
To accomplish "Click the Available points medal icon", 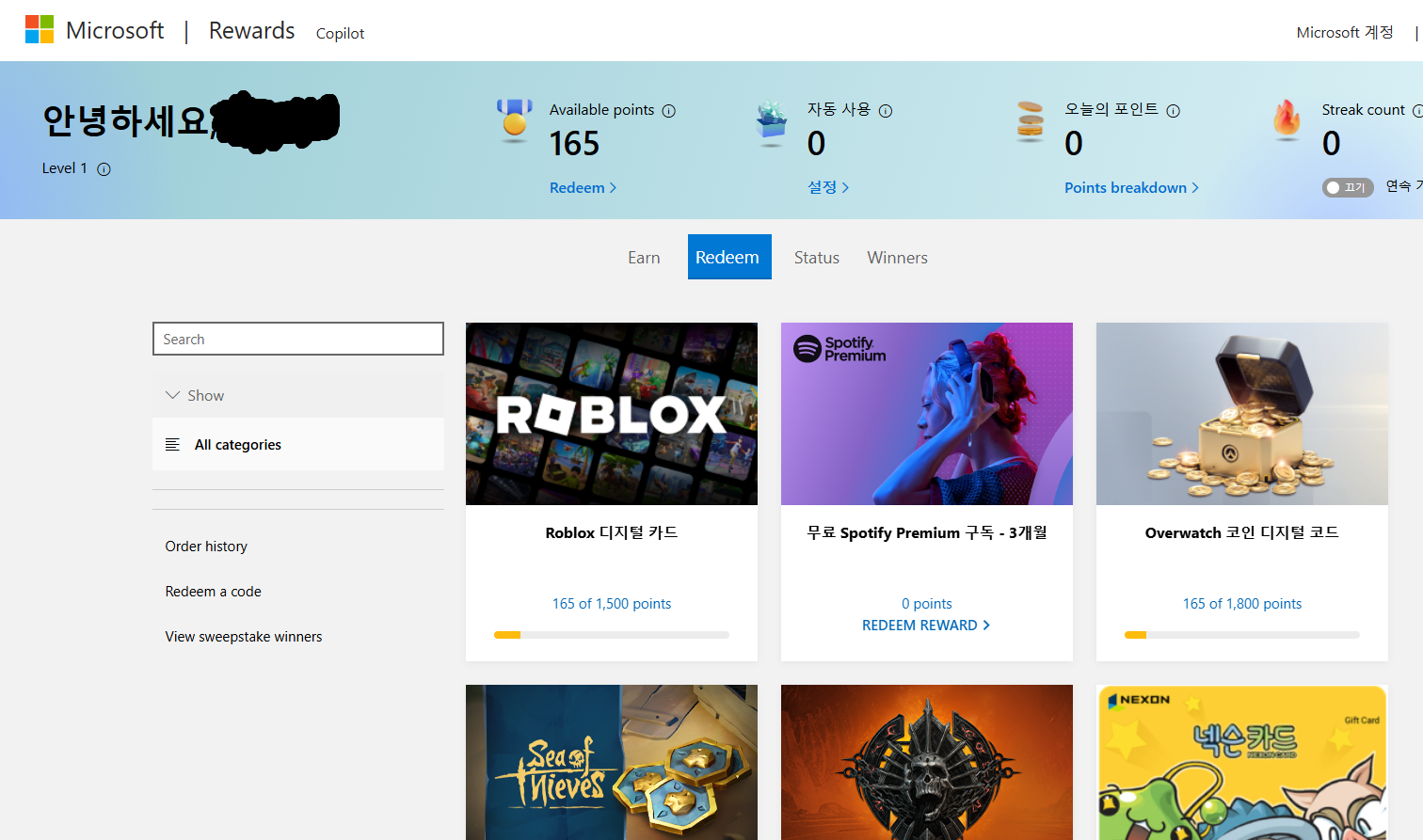I will (x=515, y=120).
